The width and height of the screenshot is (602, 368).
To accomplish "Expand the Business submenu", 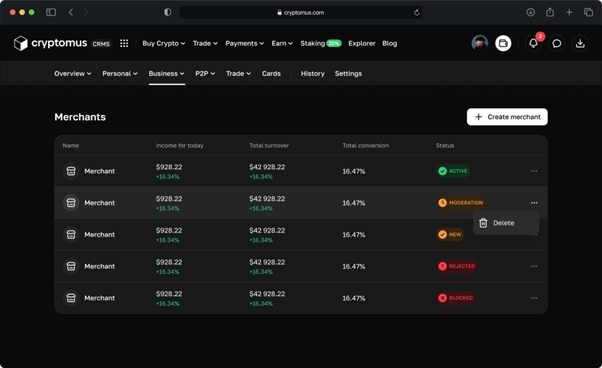I will point(167,73).
